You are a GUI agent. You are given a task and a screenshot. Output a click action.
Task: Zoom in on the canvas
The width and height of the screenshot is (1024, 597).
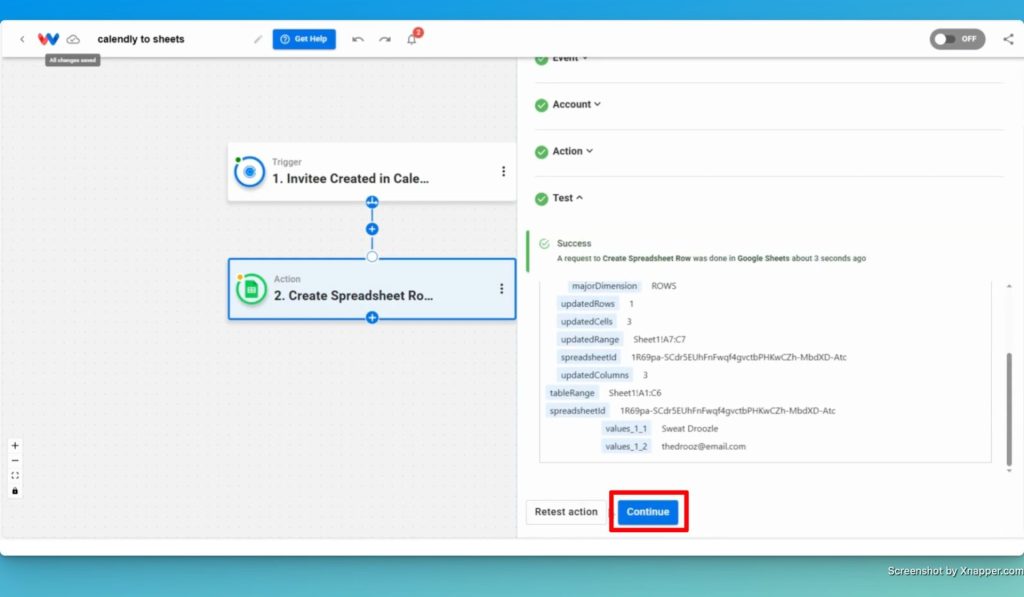tap(15, 445)
